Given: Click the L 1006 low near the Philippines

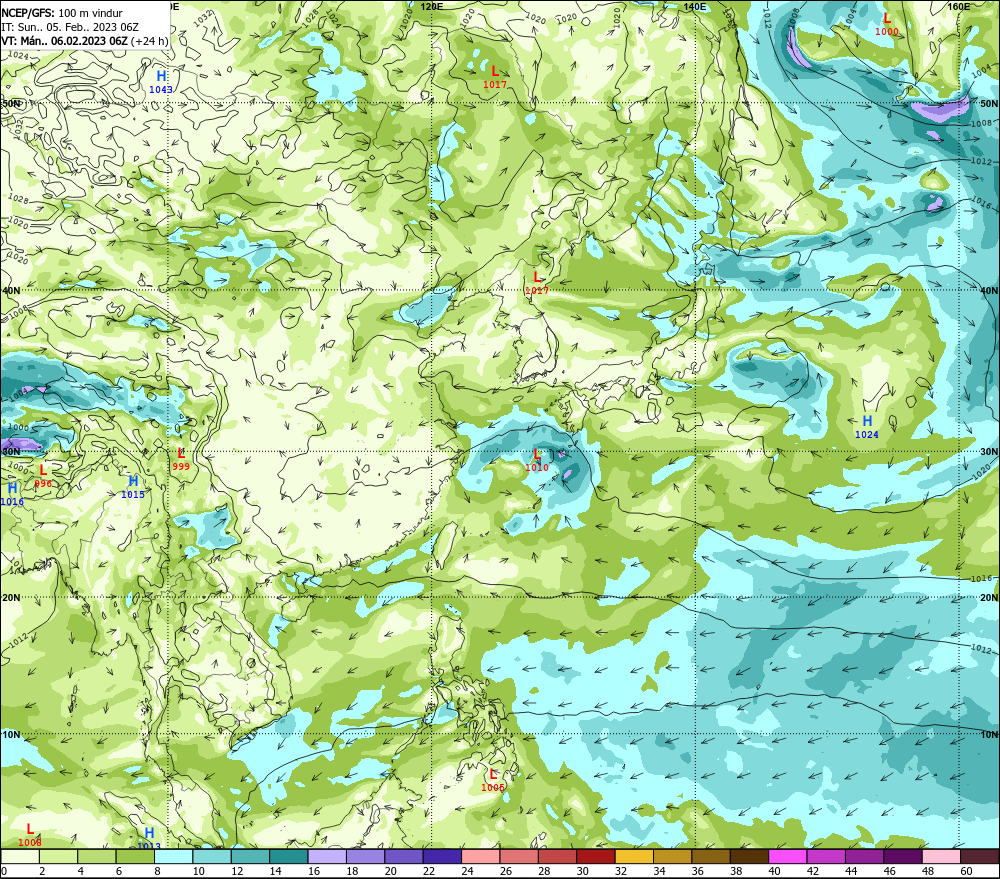Looking at the screenshot, I should (492, 780).
